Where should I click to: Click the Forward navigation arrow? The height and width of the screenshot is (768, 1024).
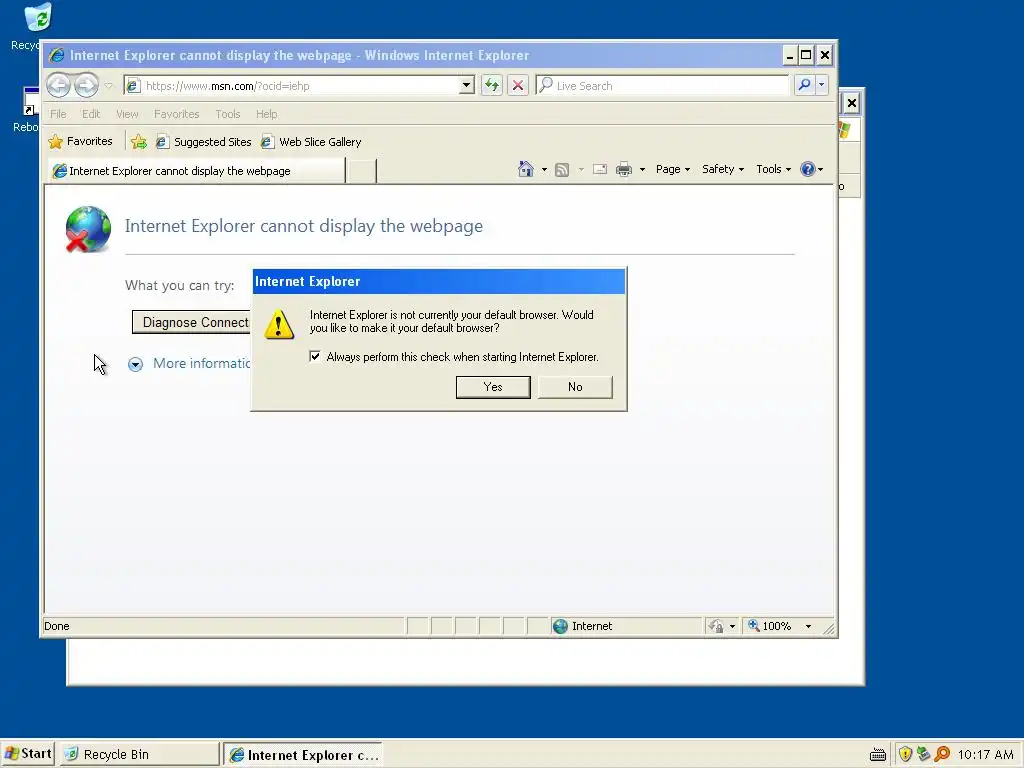coord(86,86)
